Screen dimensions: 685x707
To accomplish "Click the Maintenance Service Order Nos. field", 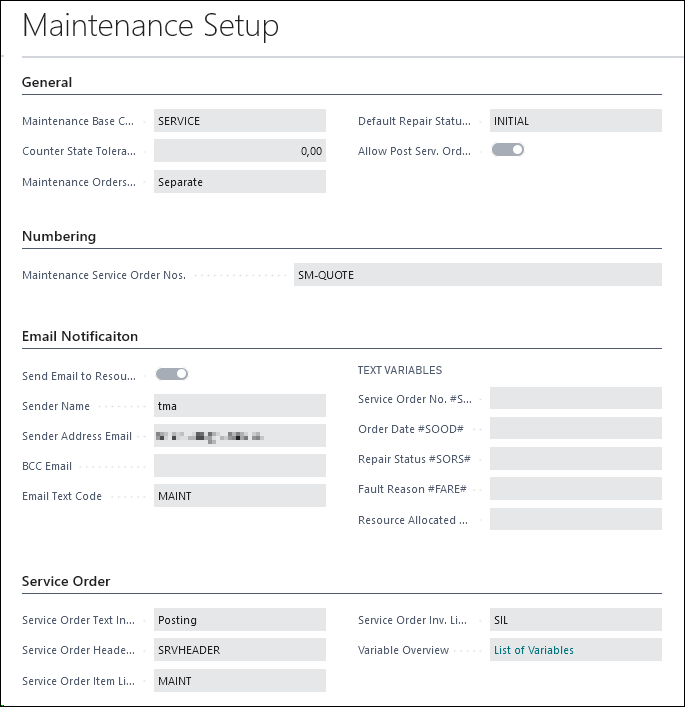I will 478,274.
